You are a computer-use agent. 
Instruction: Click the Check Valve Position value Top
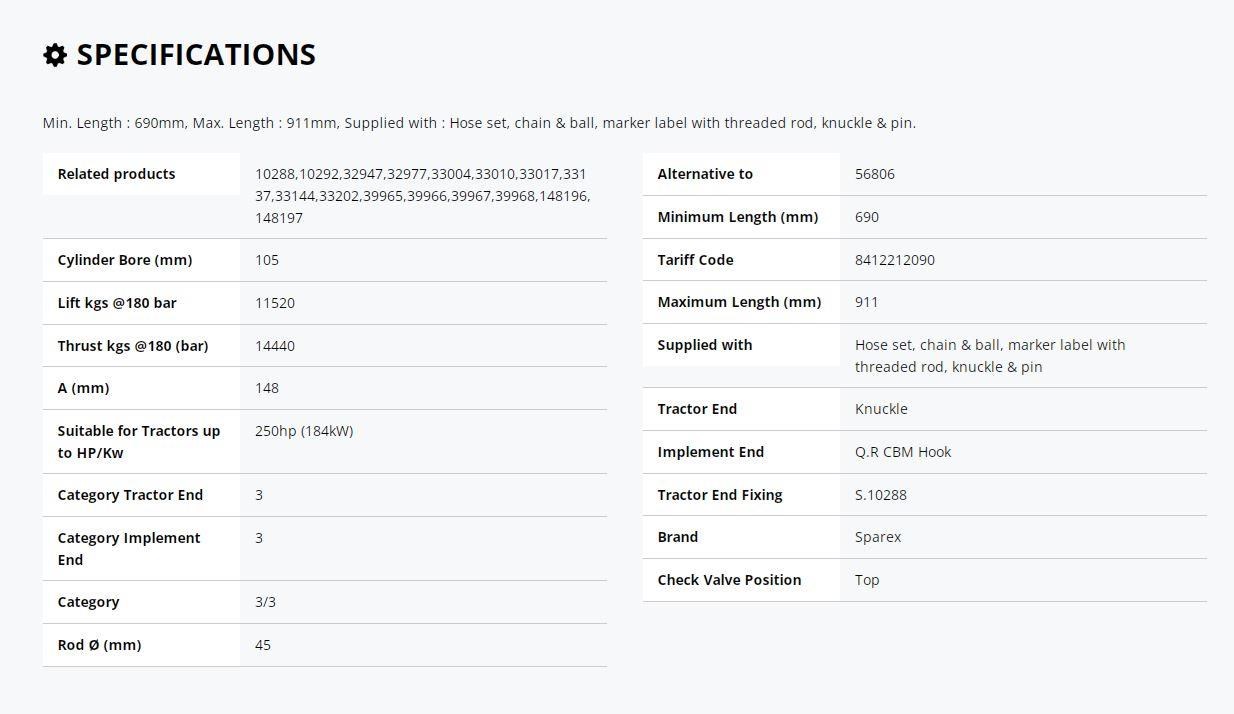tap(867, 580)
